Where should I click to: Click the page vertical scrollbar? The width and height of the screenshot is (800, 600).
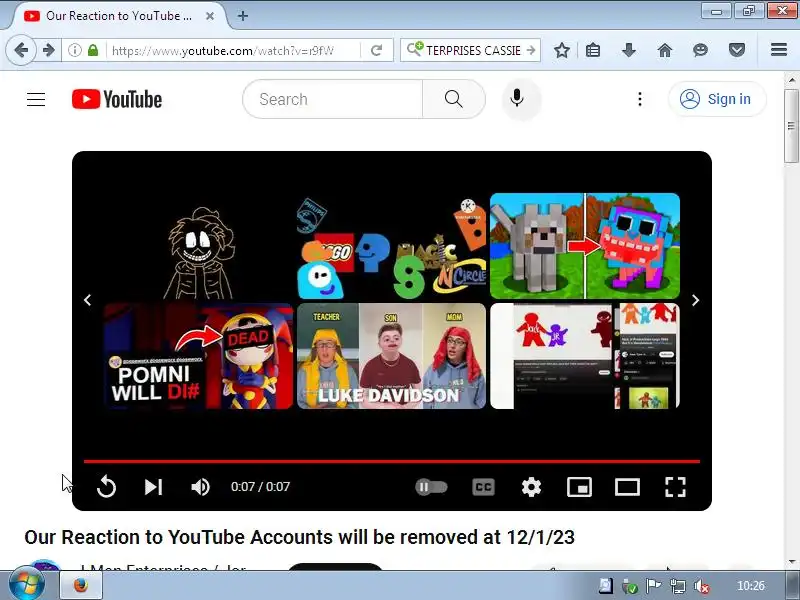791,127
